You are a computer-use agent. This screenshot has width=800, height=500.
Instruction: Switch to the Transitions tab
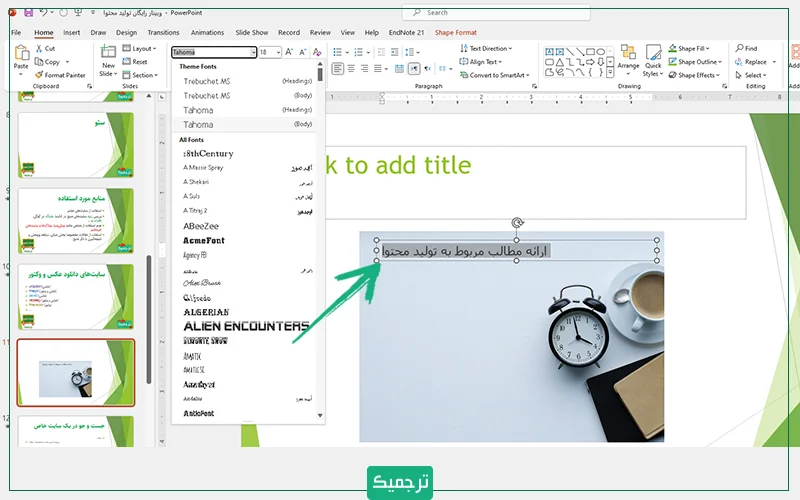163,32
